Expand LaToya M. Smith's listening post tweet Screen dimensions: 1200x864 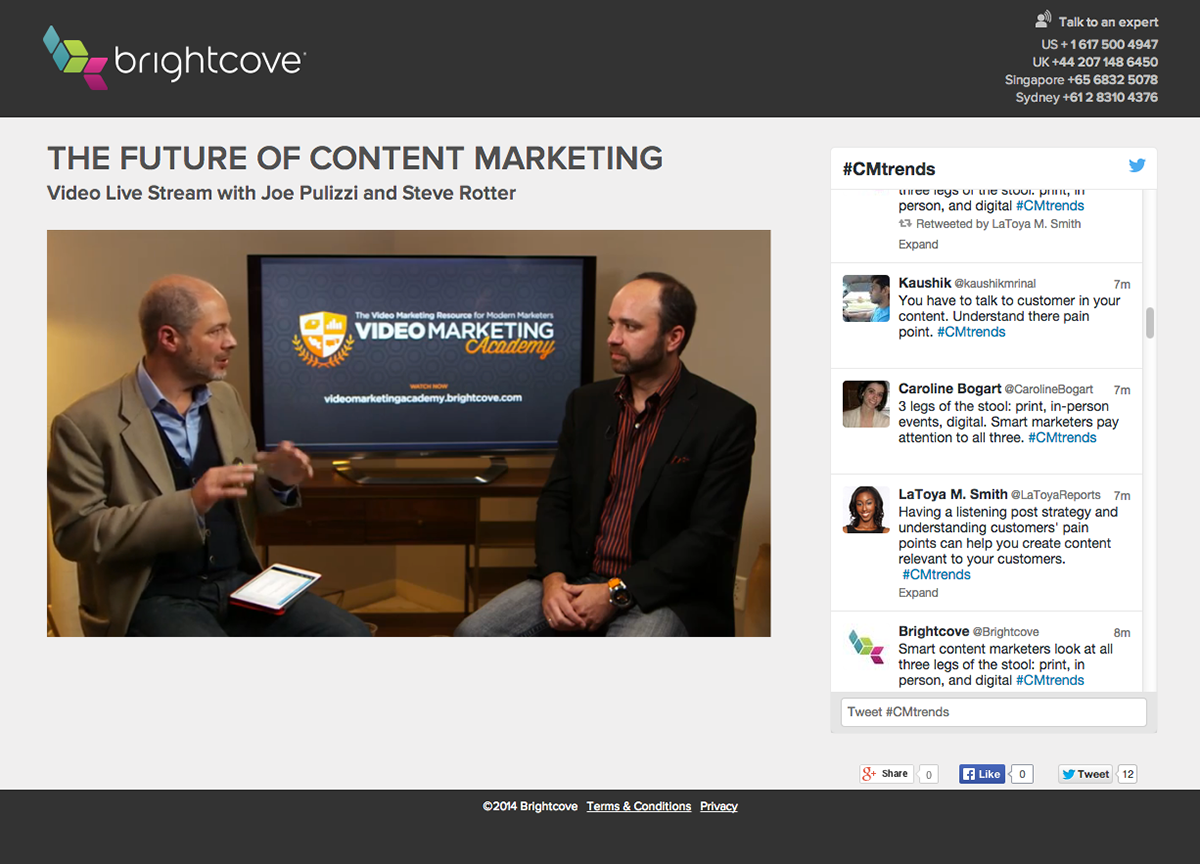click(x=918, y=593)
